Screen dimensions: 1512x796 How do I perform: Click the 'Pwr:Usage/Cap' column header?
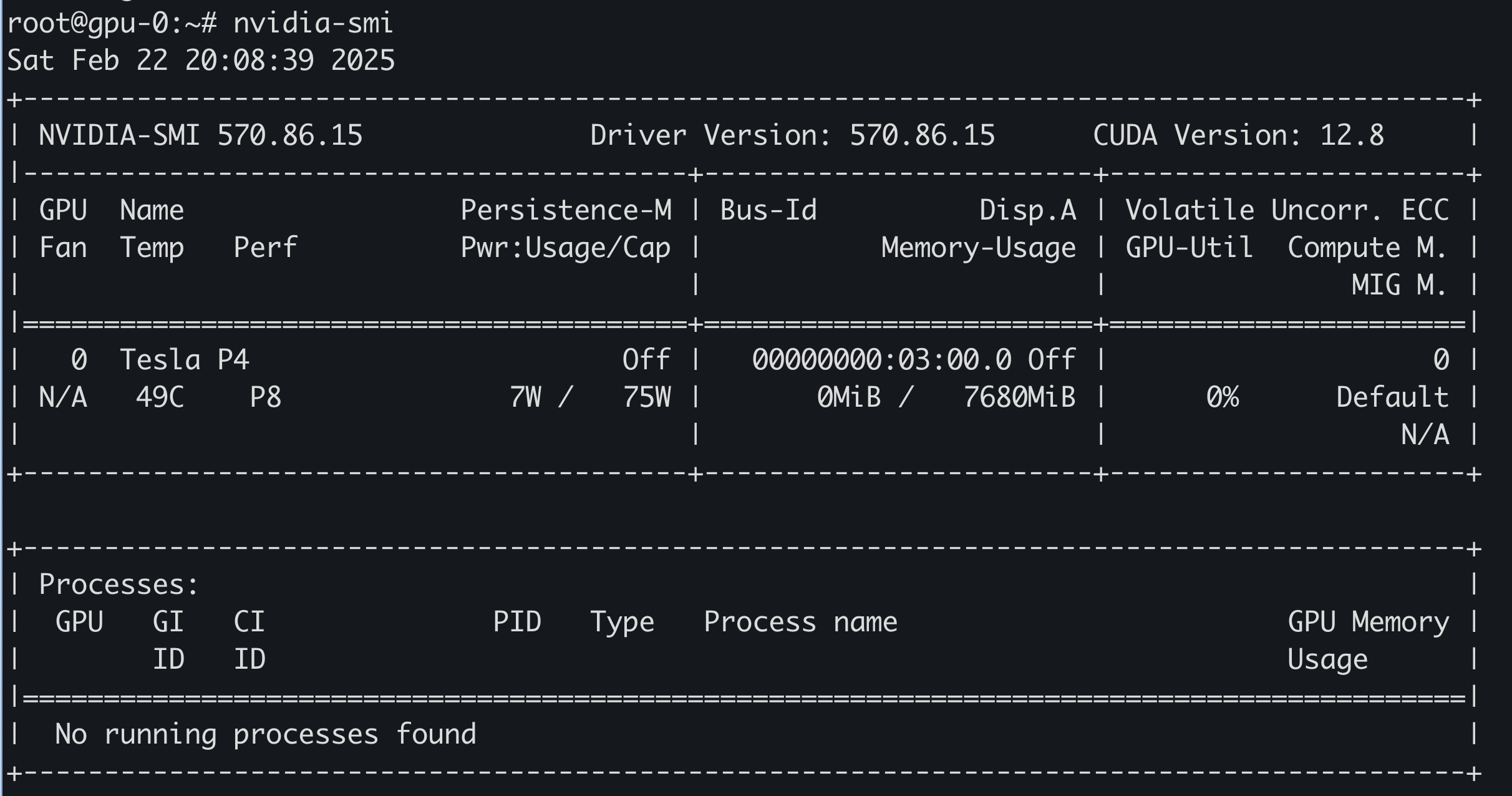[x=565, y=248]
